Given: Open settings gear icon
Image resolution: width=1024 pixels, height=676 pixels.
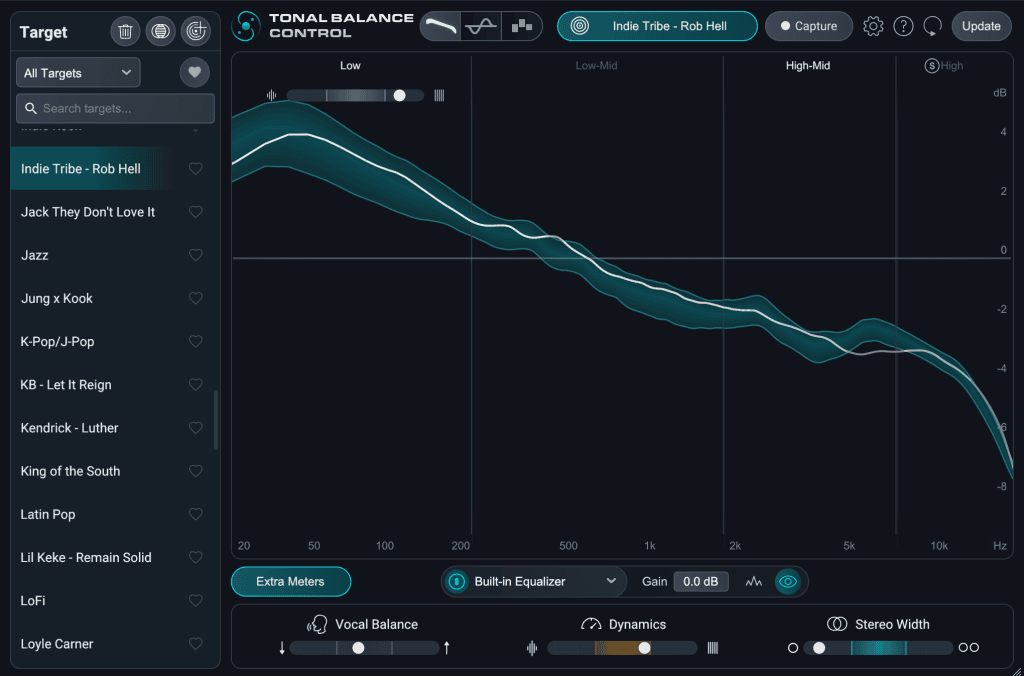Looking at the screenshot, I should (872, 26).
